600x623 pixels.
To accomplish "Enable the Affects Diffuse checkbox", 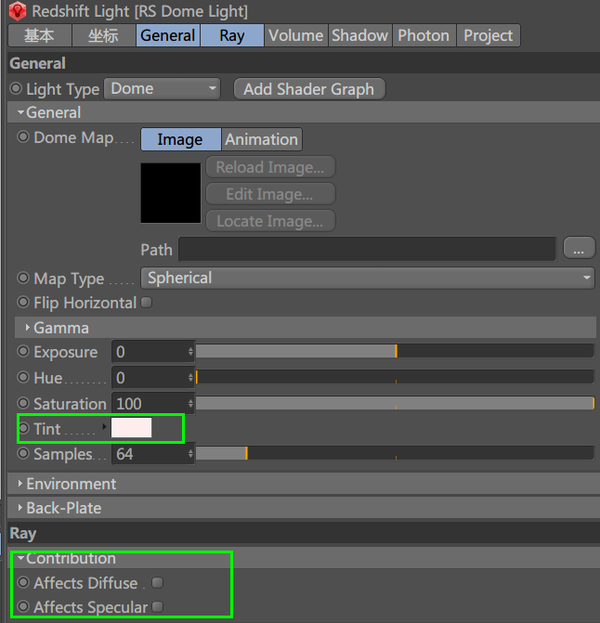I will click(x=157, y=583).
